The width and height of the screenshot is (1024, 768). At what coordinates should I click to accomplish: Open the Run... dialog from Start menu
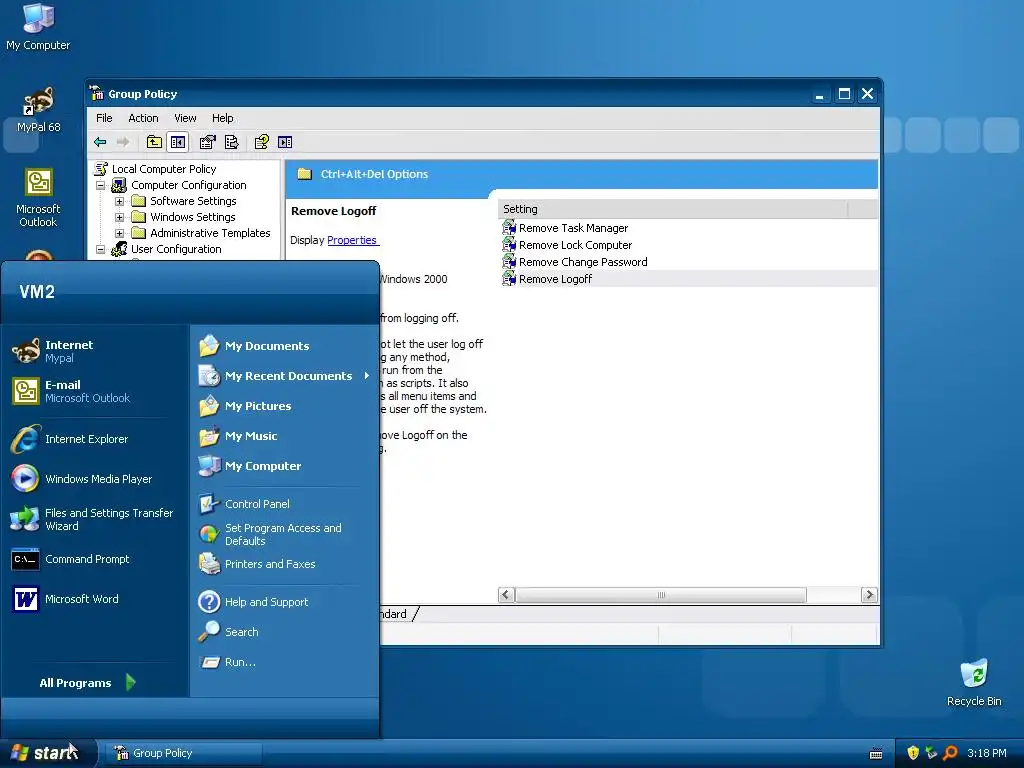click(x=228, y=662)
